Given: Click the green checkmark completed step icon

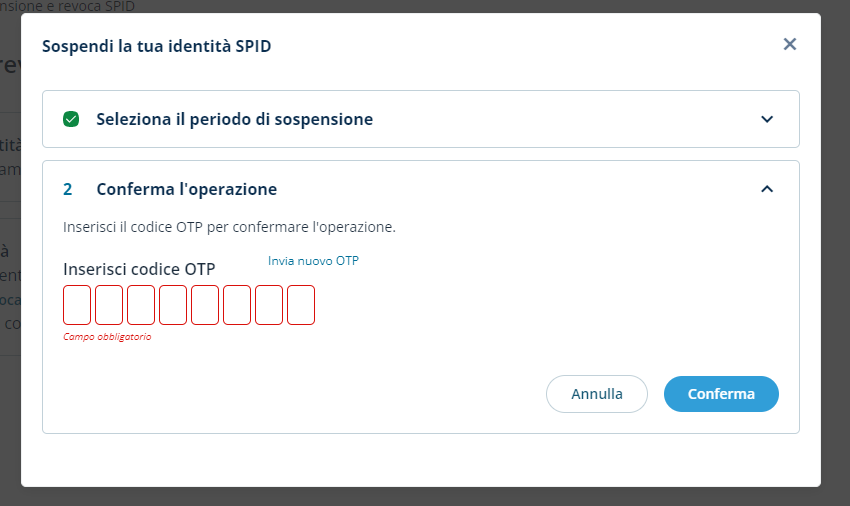Looking at the screenshot, I should [x=71, y=119].
